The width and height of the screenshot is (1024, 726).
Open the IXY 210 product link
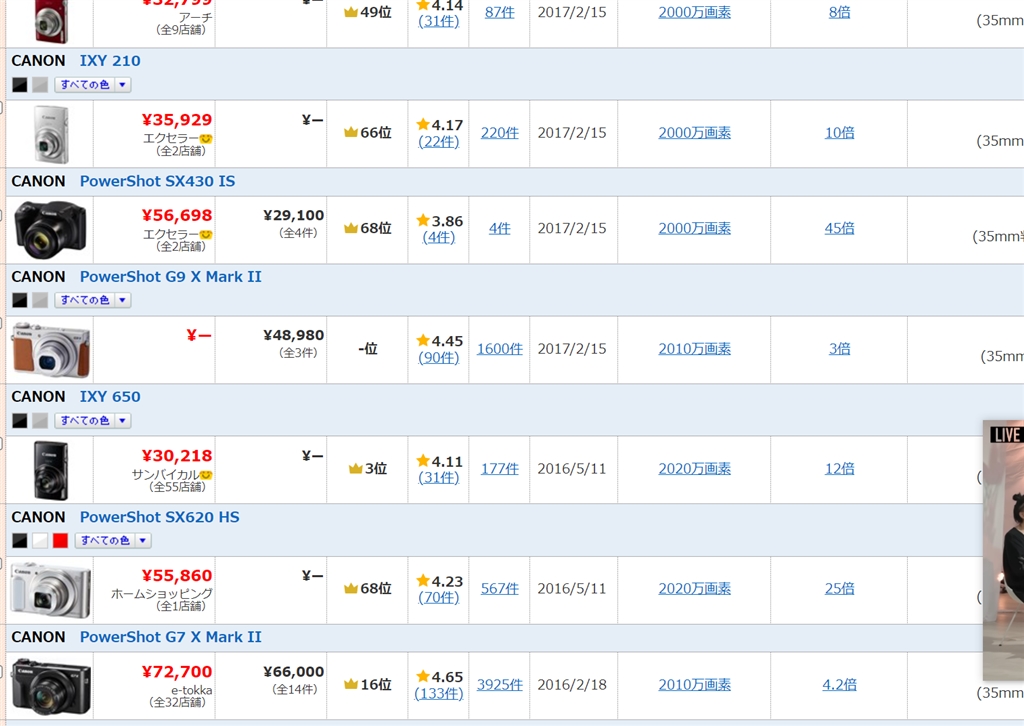pyautogui.click(x=110, y=61)
